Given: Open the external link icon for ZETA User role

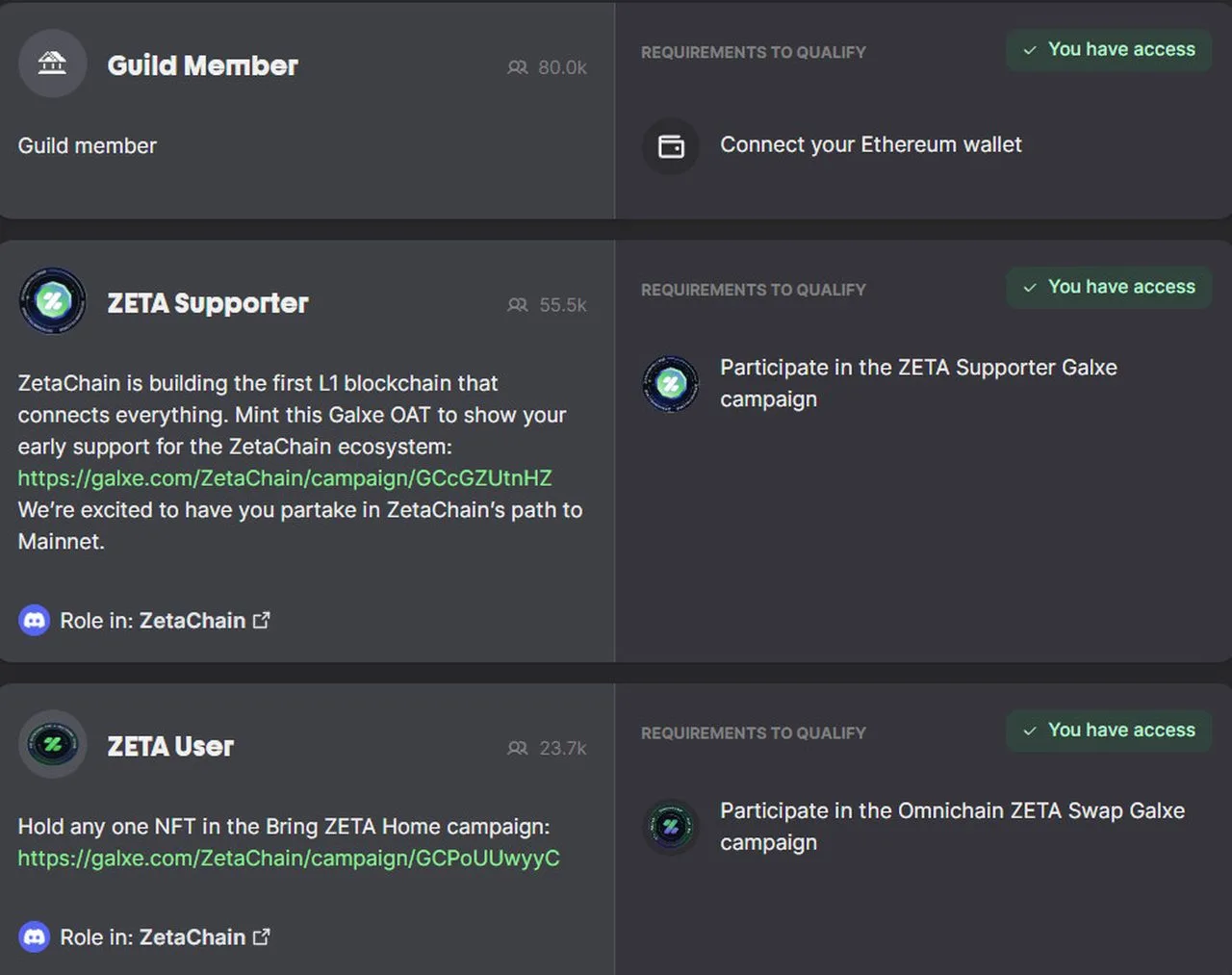Looking at the screenshot, I should pos(261,937).
